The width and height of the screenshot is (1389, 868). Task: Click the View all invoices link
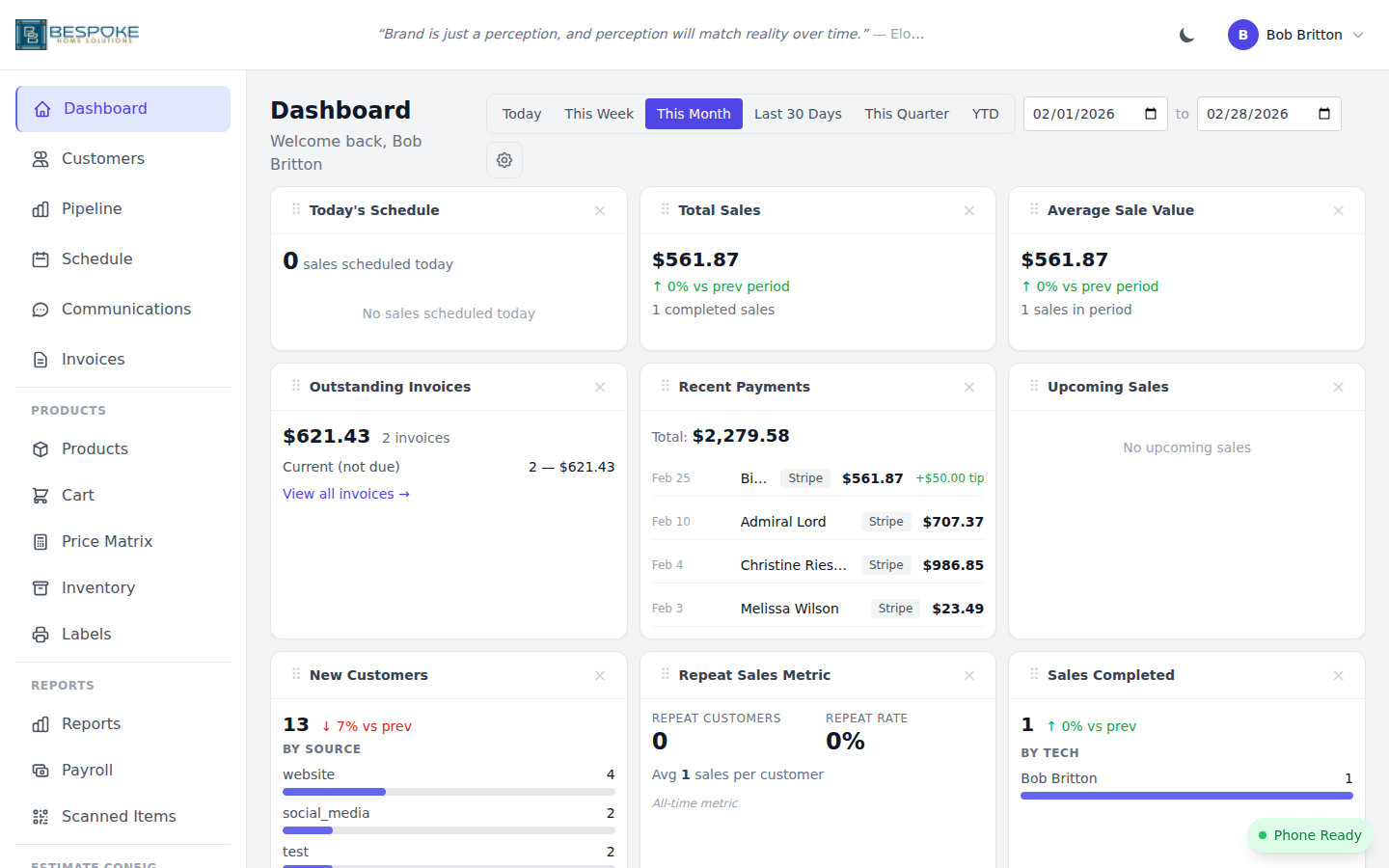(x=345, y=493)
